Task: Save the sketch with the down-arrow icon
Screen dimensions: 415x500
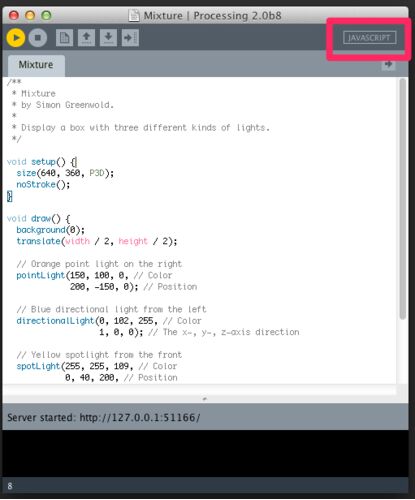Action: (108, 38)
